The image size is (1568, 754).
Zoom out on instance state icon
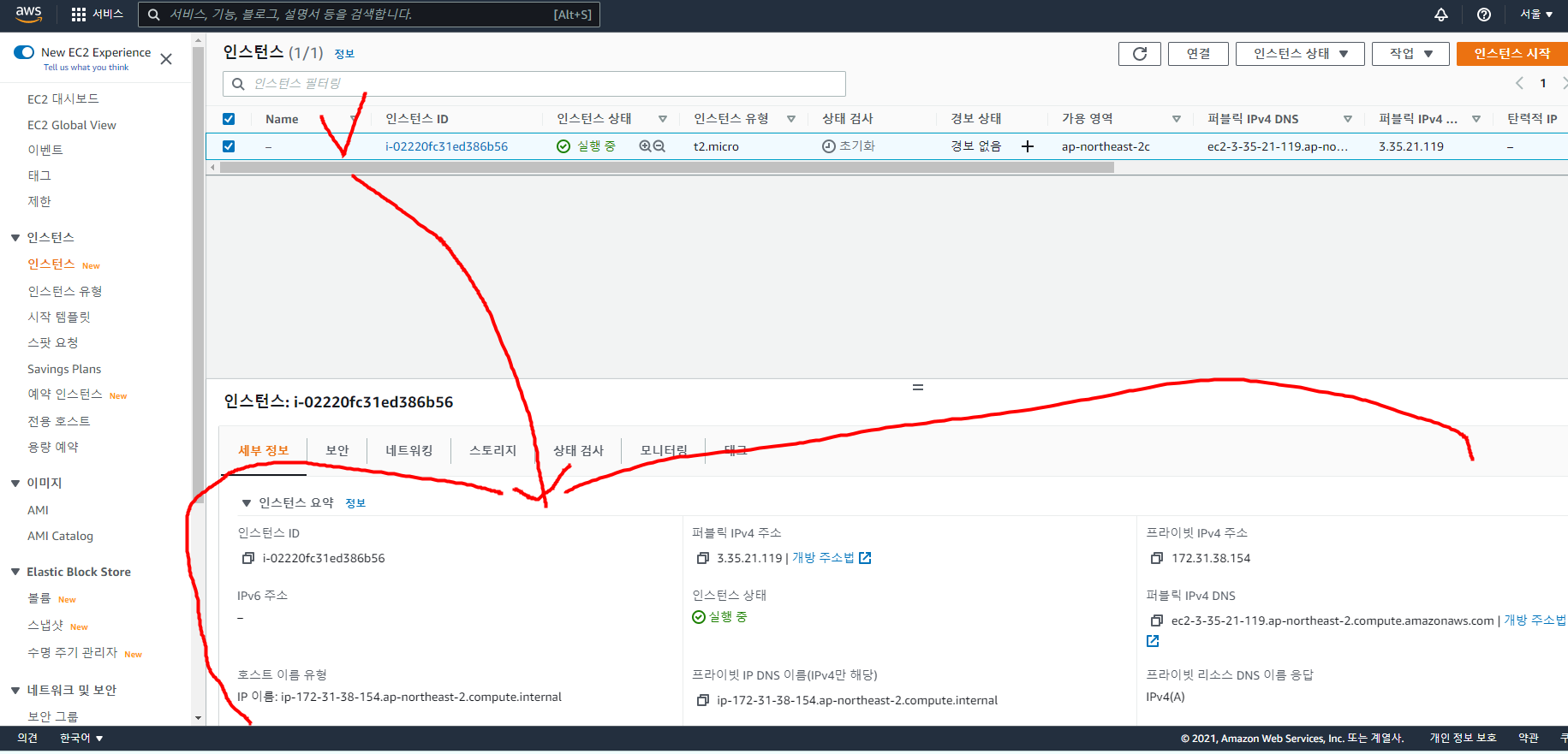[659, 146]
